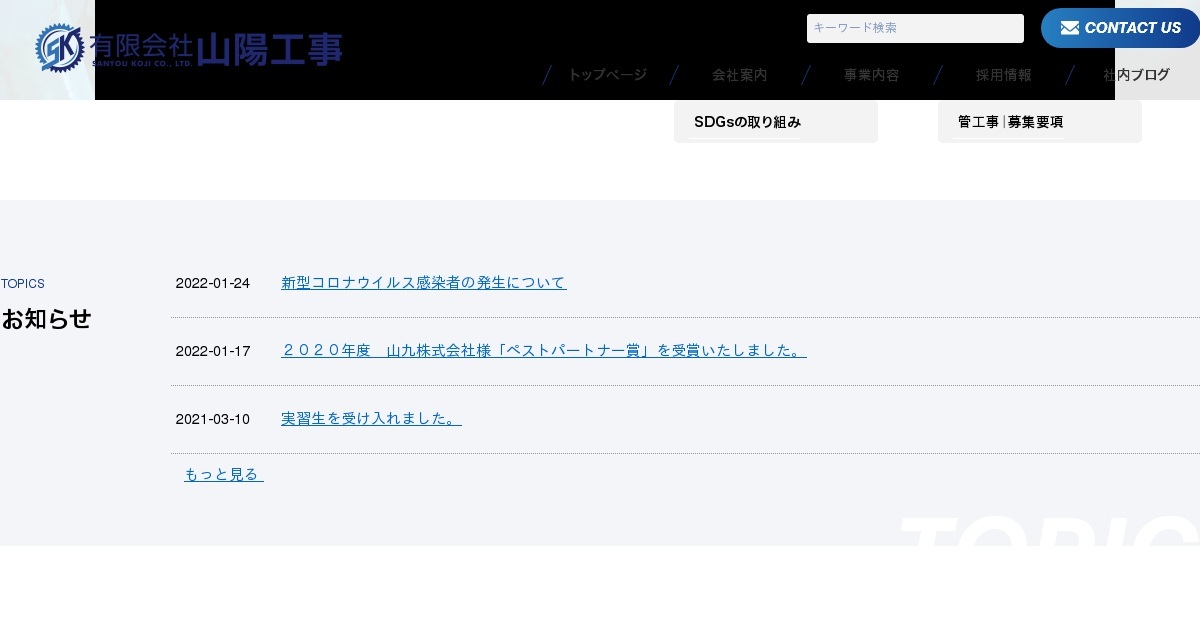Open 実習生を受け入れました。 news link
The height and width of the screenshot is (632, 1200).
(371, 419)
